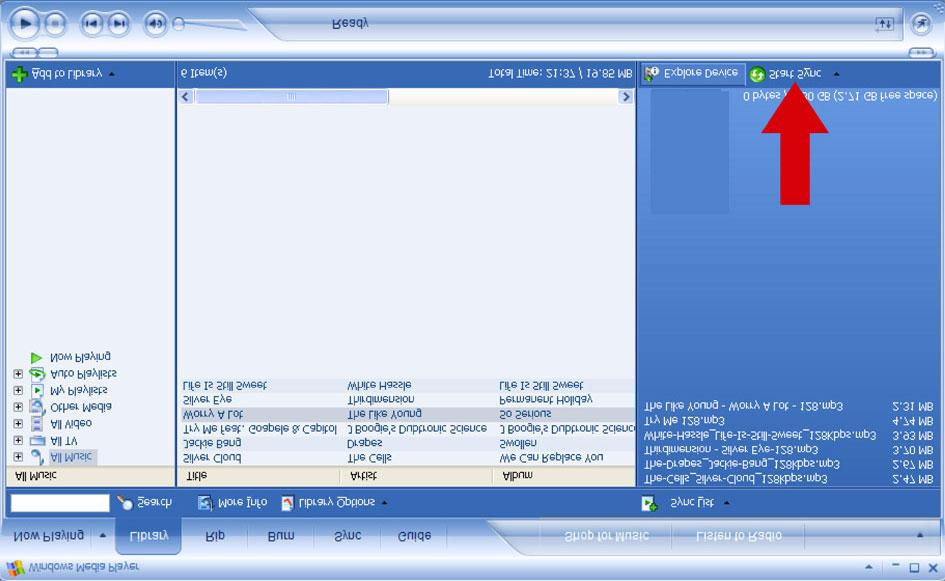The width and height of the screenshot is (945, 581).
Task: Click on the volume slider track
Action: [x=211, y=25]
